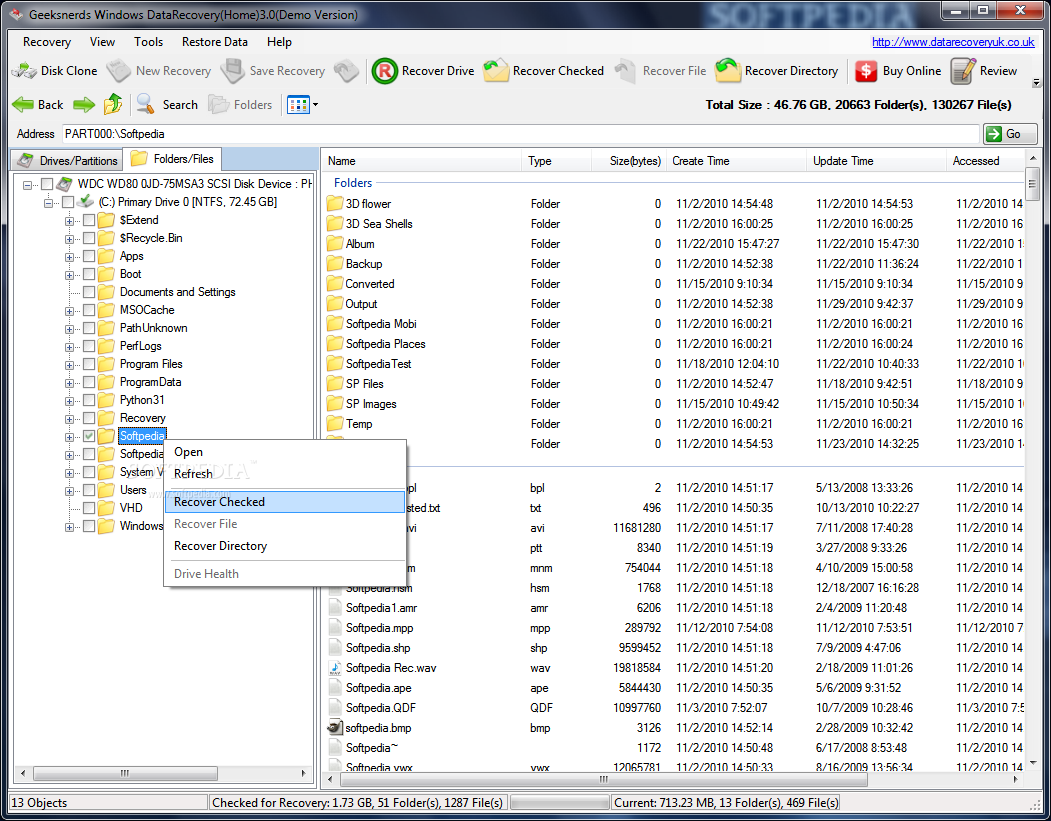Check the (C:) Primary Drive checkbox
This screenshot has height=821, width=1051.
click(68, 202)
